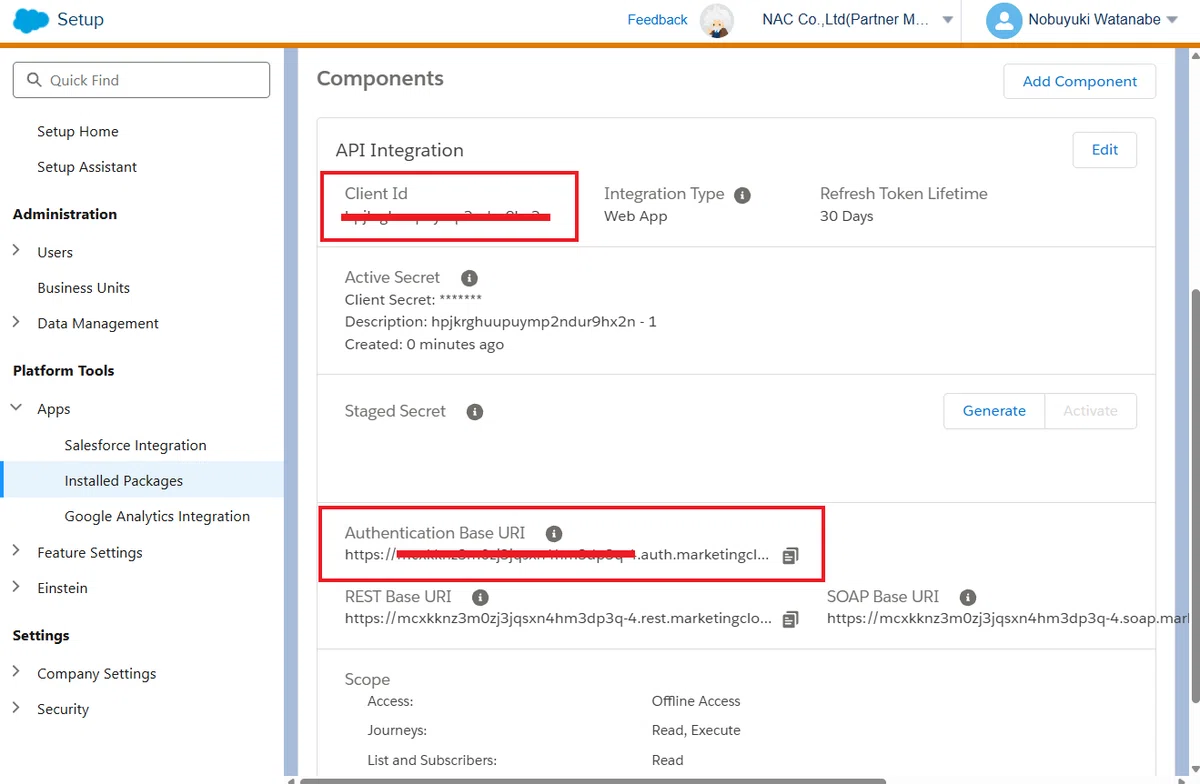Expand the Einstein section chevron
The height and width of the screenshot is (784, 1200).
point(16,587)
